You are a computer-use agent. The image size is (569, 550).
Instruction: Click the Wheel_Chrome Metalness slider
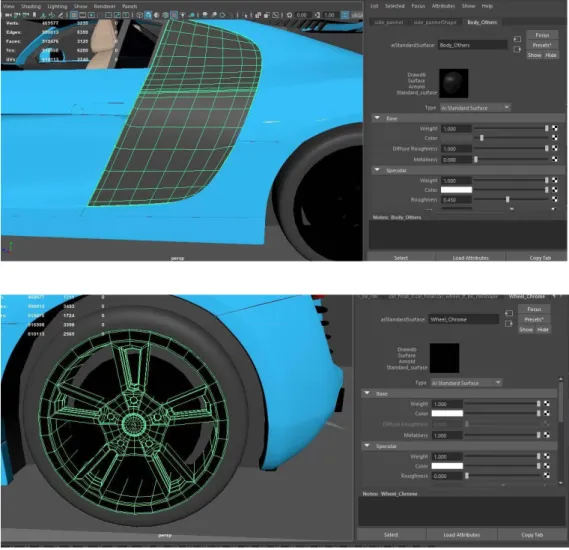tap(503, 435)
